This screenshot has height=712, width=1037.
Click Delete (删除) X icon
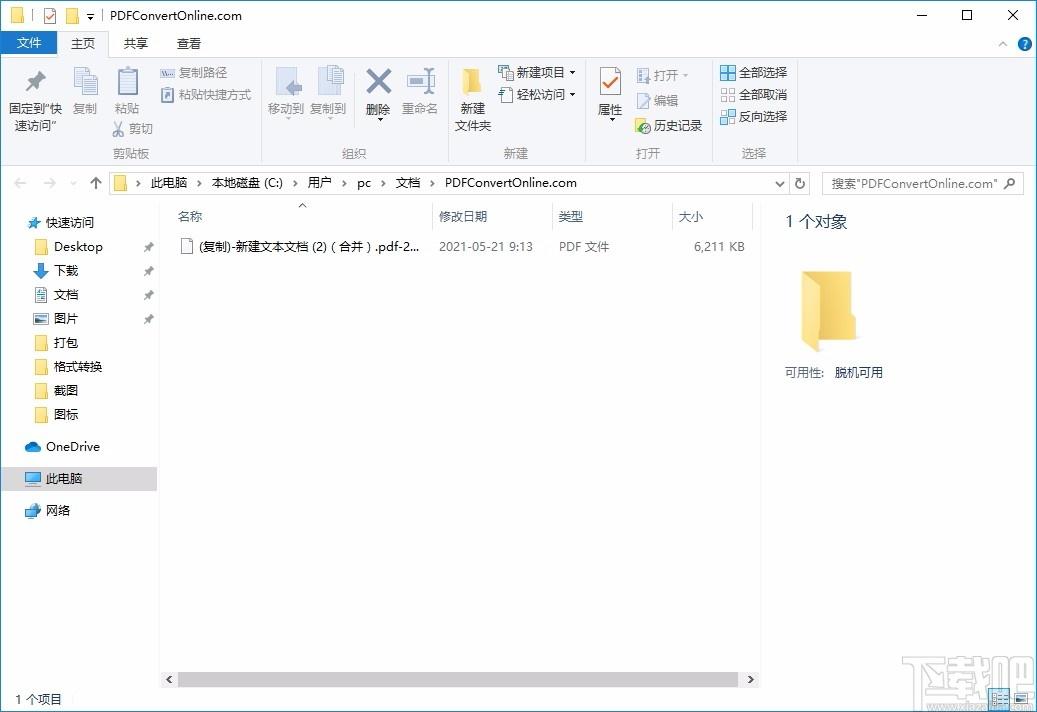click(378, 82)
